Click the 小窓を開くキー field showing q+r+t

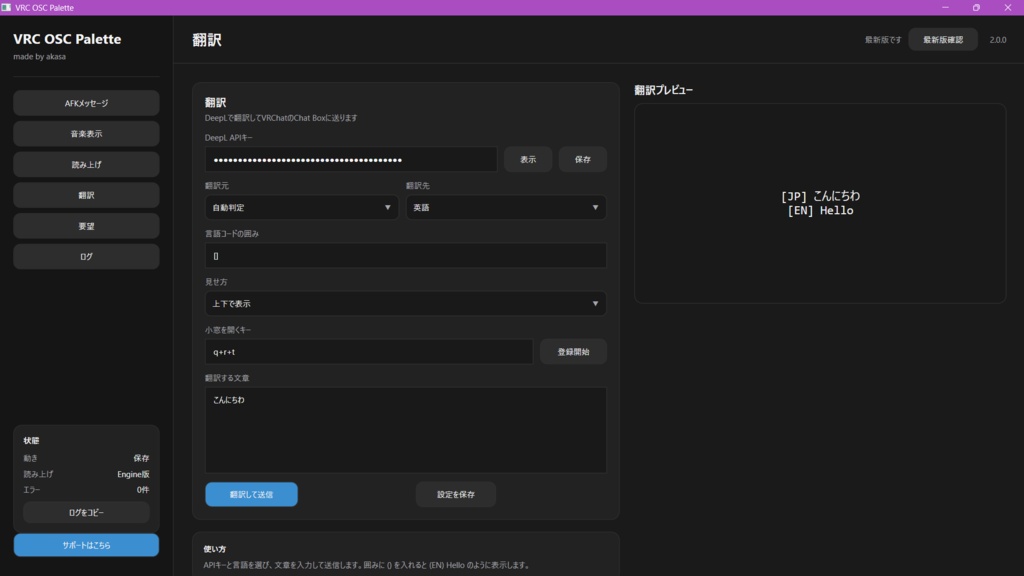[369, 352]
